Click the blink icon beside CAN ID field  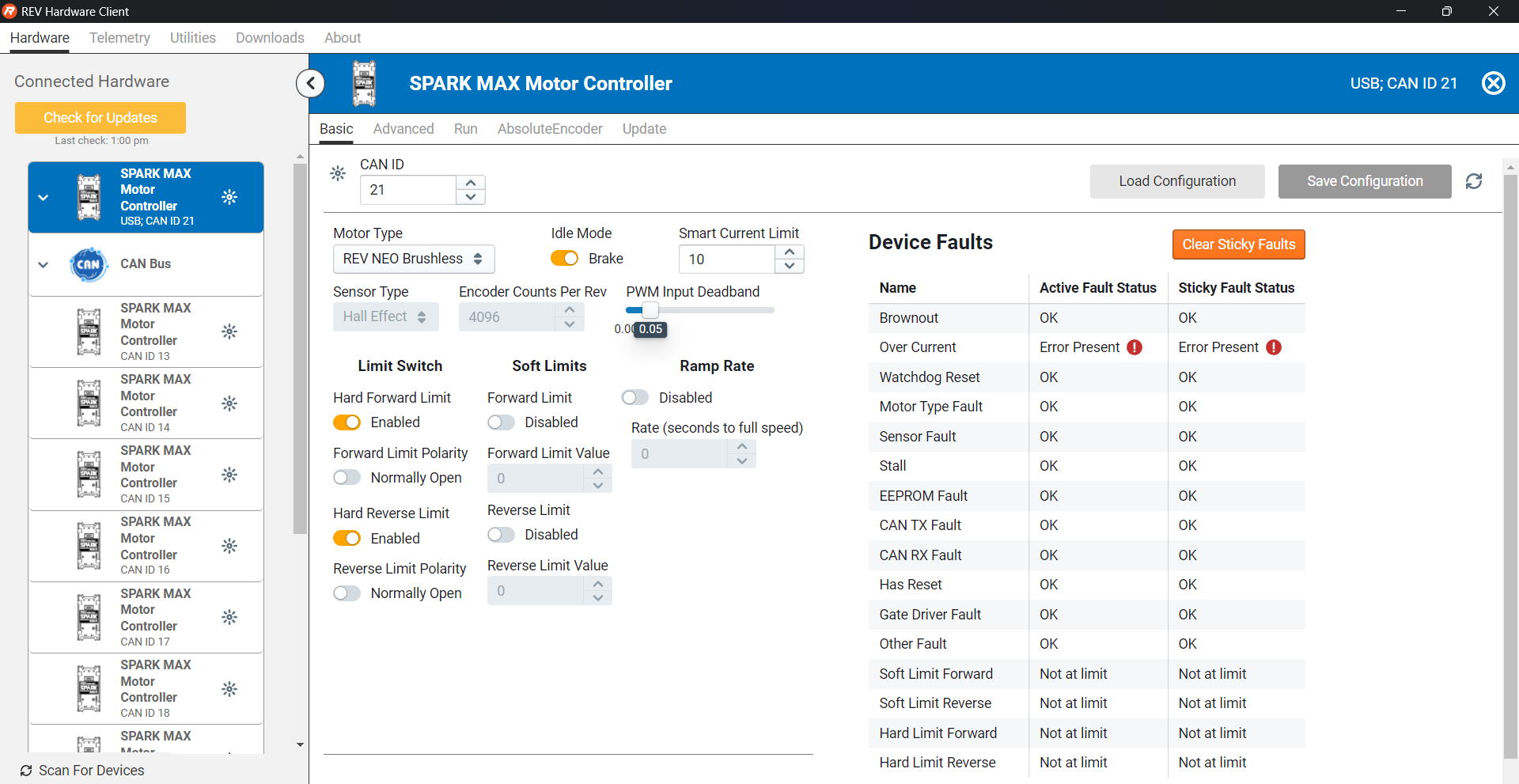[x=338, y=173]
